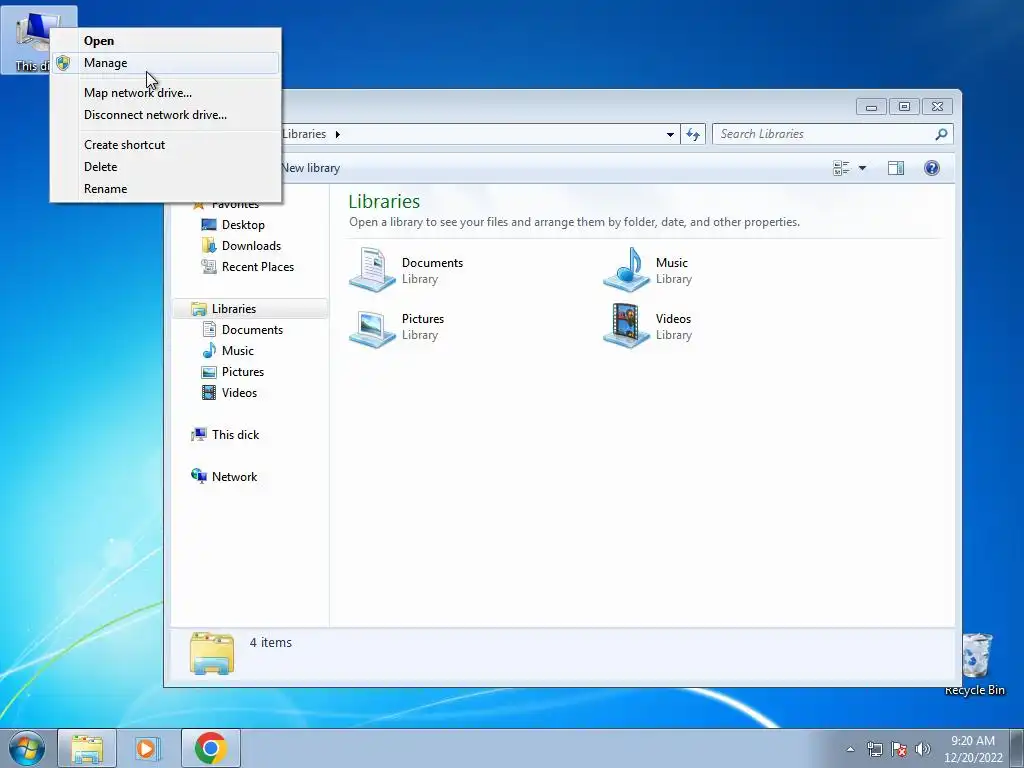Open Explorer help
Viewport: 1024px width, 768px height.
click(932, 168)
